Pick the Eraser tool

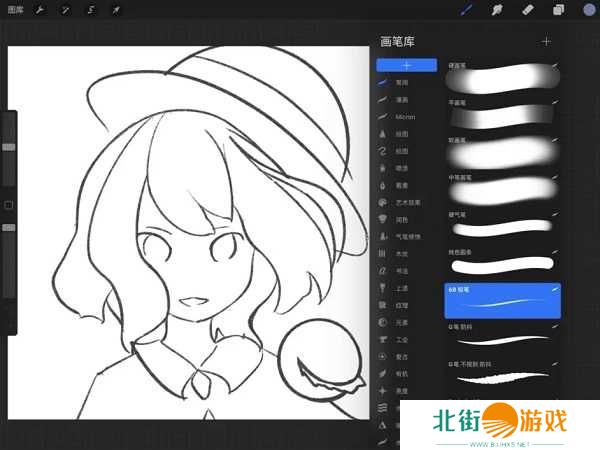click(528, 9)
